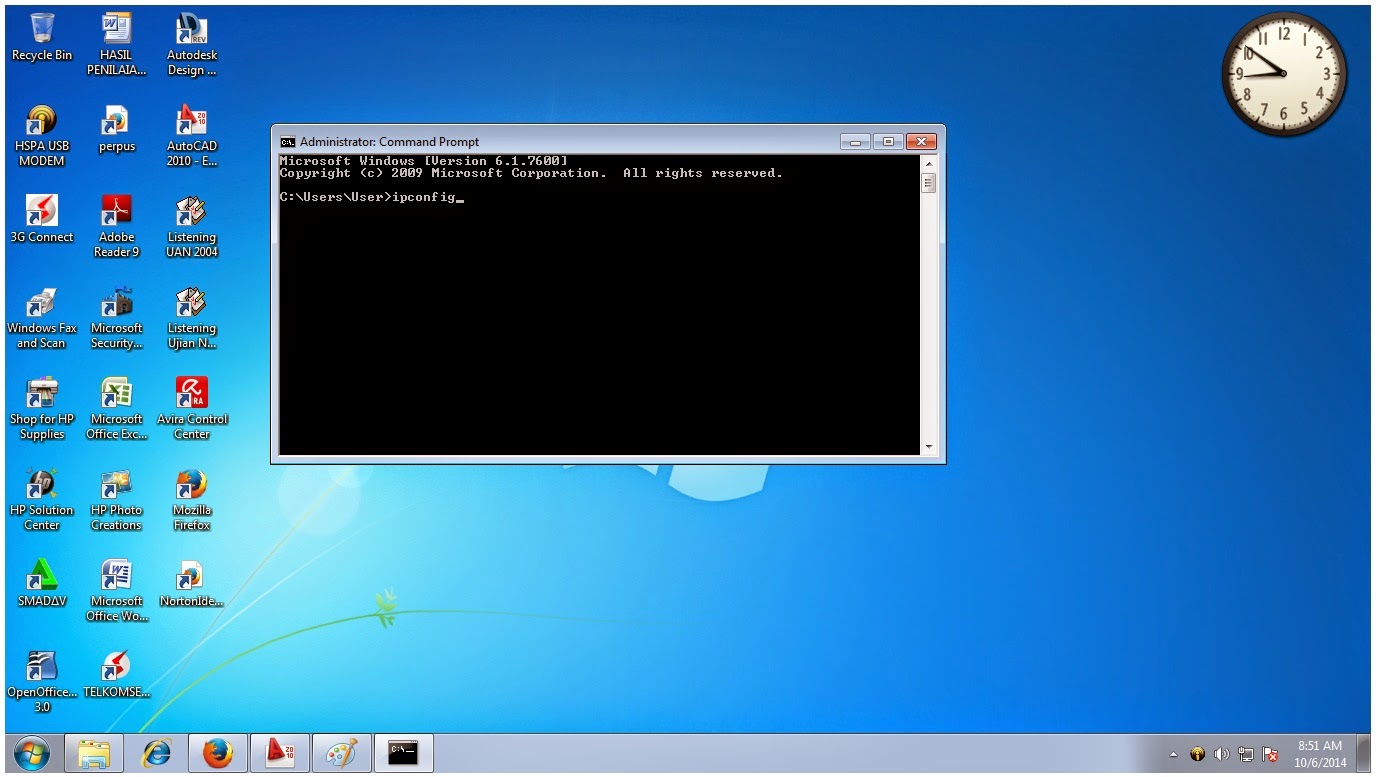
Task: Select the HSPA USB MODEM shortcut
Action: pyautogui.click(x=42, y=136)
